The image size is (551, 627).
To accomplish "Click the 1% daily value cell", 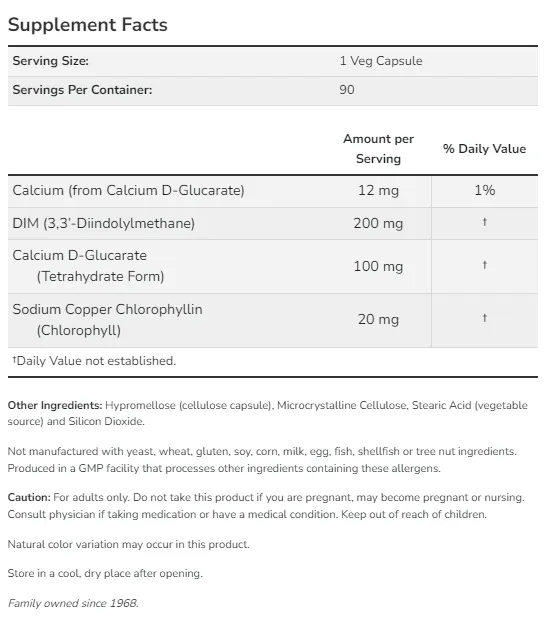I will pos(485,190).
